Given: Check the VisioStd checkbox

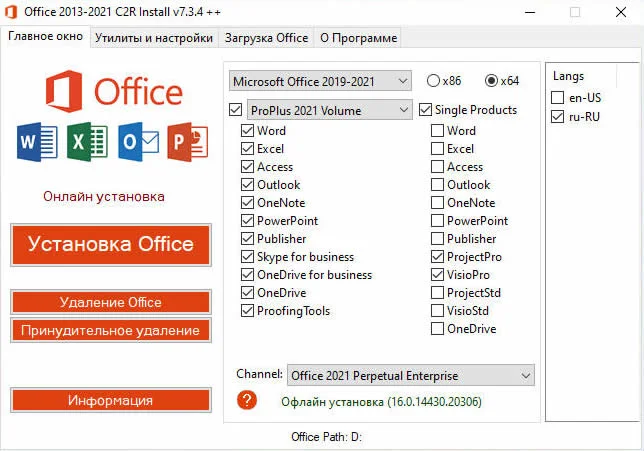Looking at the screenshot, I should (437, 311).
